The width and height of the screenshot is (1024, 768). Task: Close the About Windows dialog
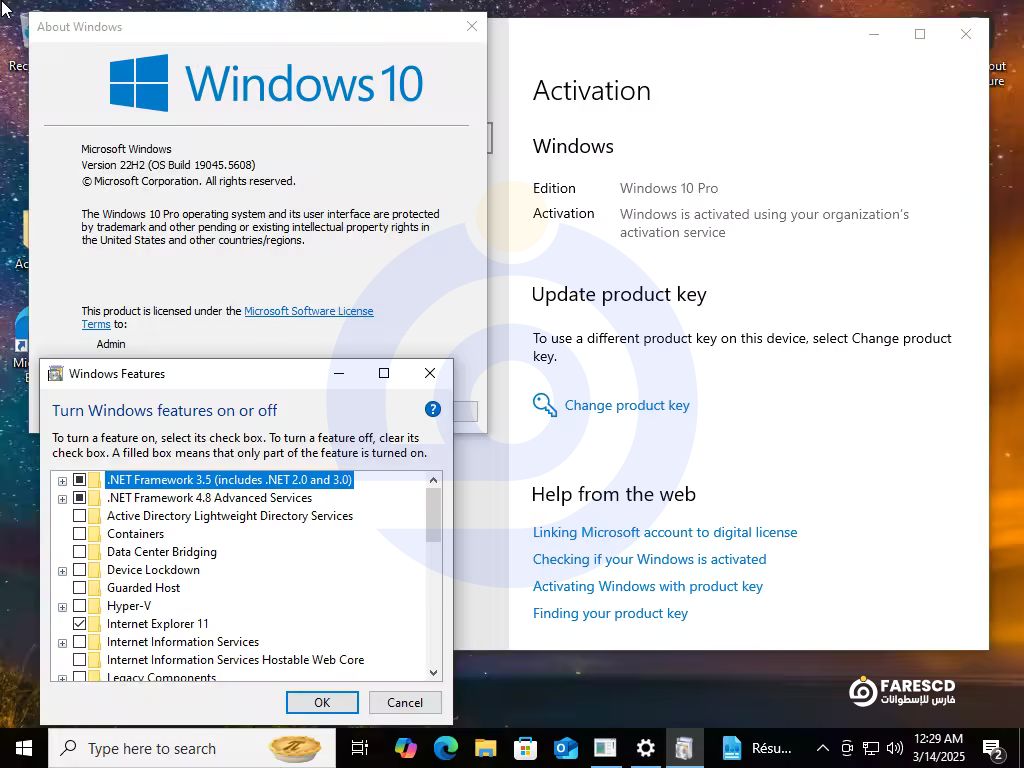pyautogui.click(x=472, y=26)
